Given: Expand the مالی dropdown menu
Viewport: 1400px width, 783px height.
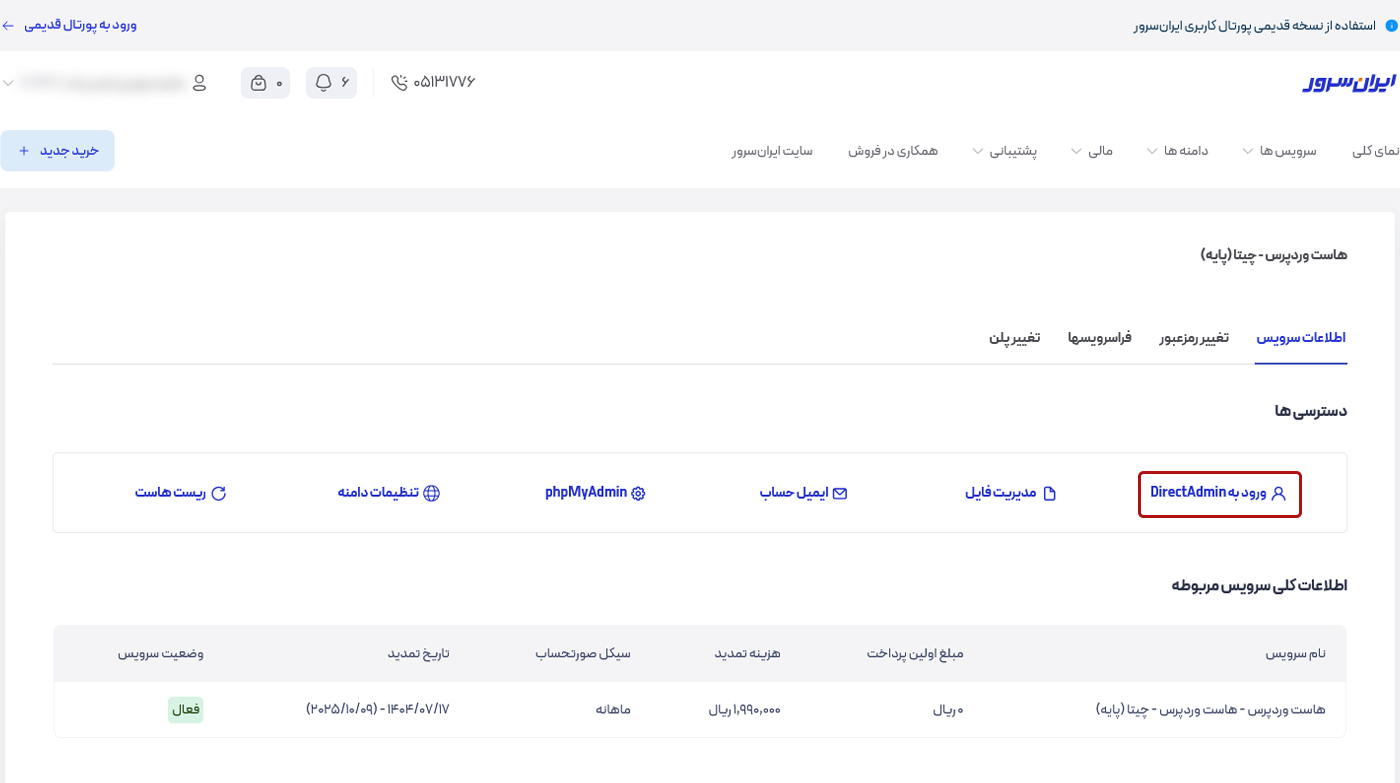Looking at the screenshot, I should pos(1091,151).
